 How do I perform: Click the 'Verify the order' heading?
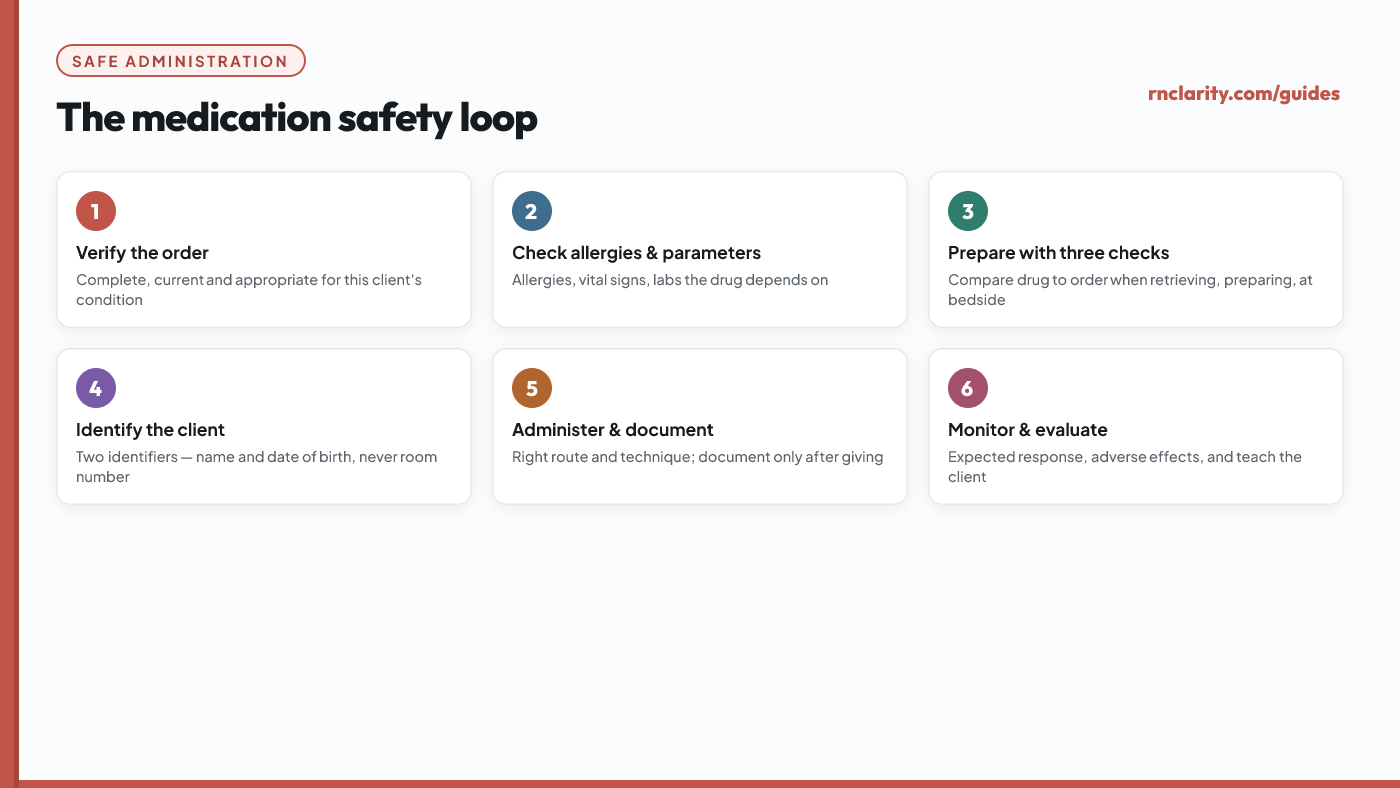142,253
